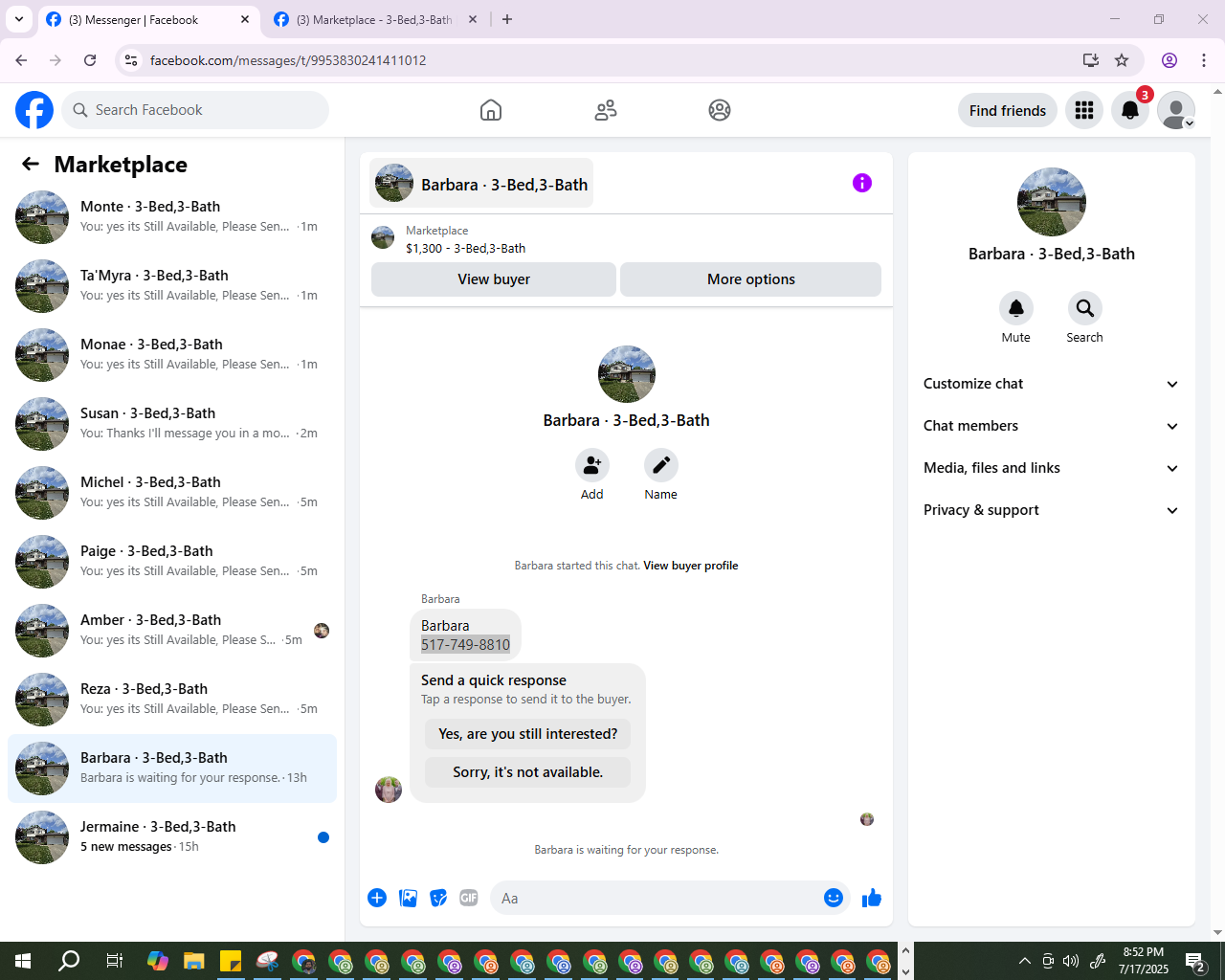This screenshot has width=1225, height=980.
Task: Click the More options button
Action: click(x=751, y=279)
